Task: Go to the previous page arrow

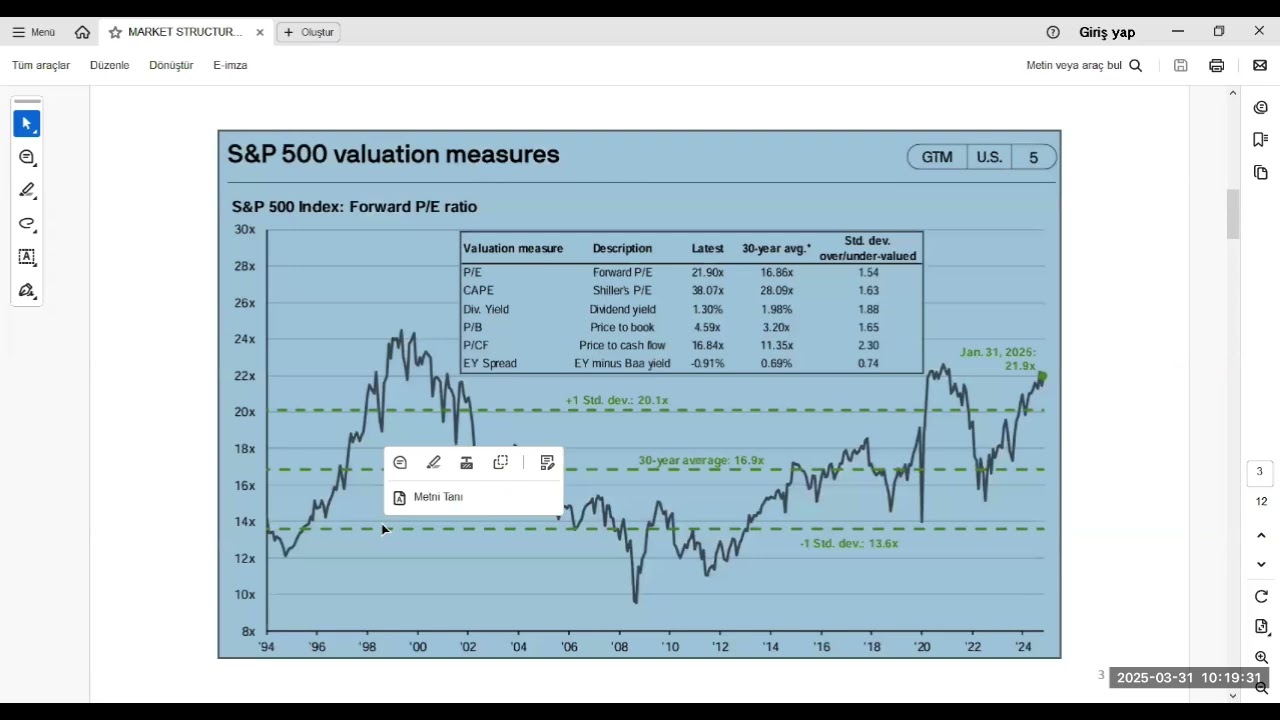Action: [1261, 536]
